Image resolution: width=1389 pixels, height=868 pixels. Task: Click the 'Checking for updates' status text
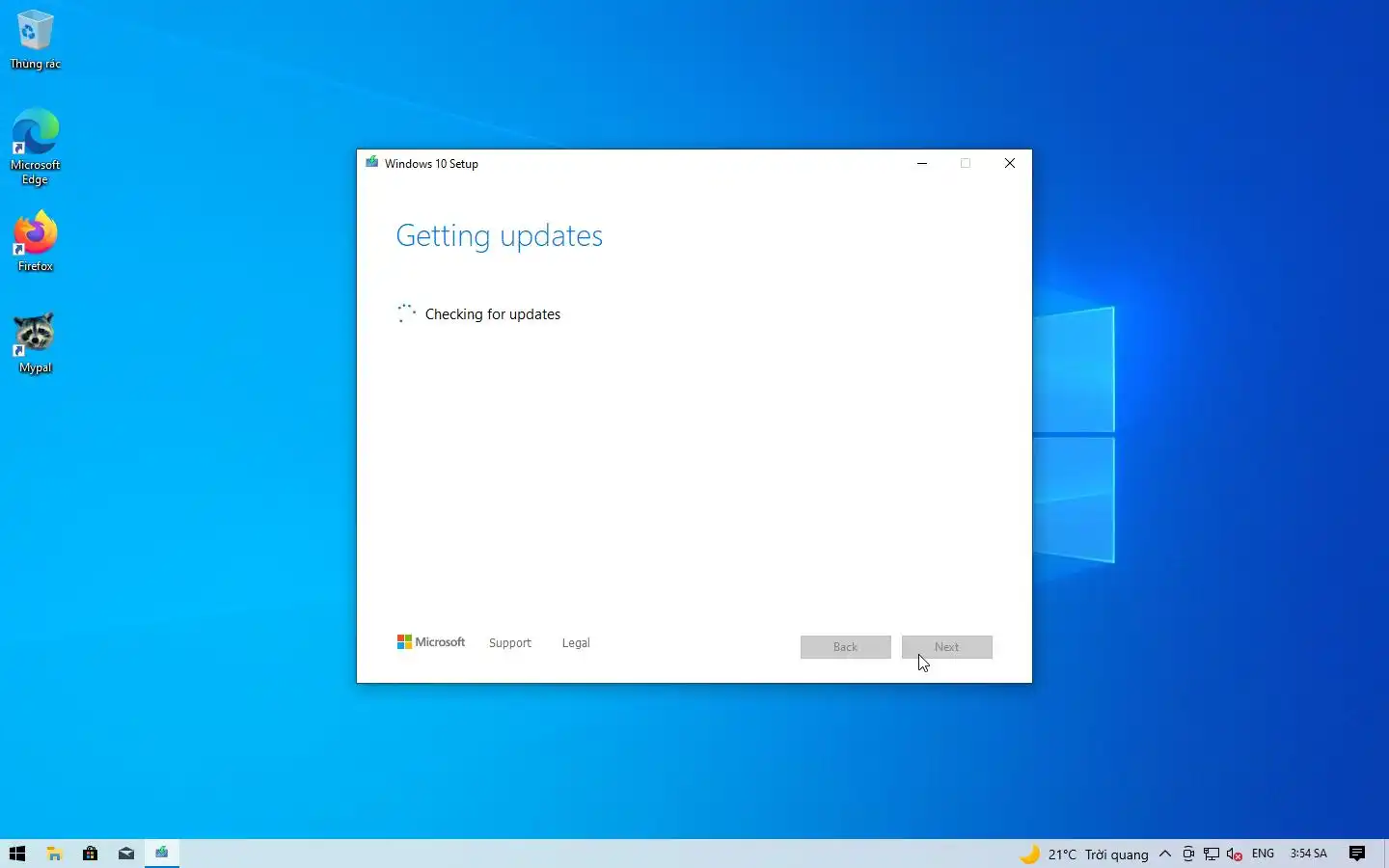click(493, 314)
